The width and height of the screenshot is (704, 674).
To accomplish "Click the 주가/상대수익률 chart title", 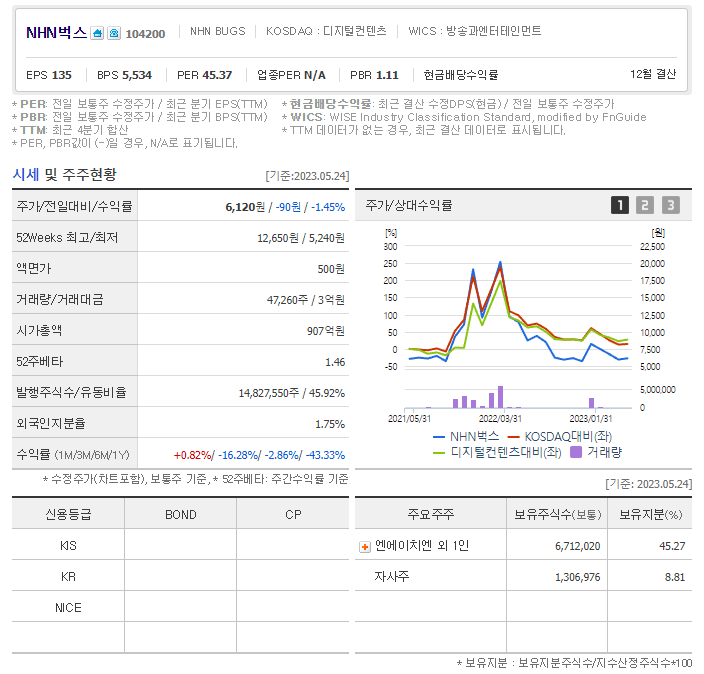I will 409,205.
